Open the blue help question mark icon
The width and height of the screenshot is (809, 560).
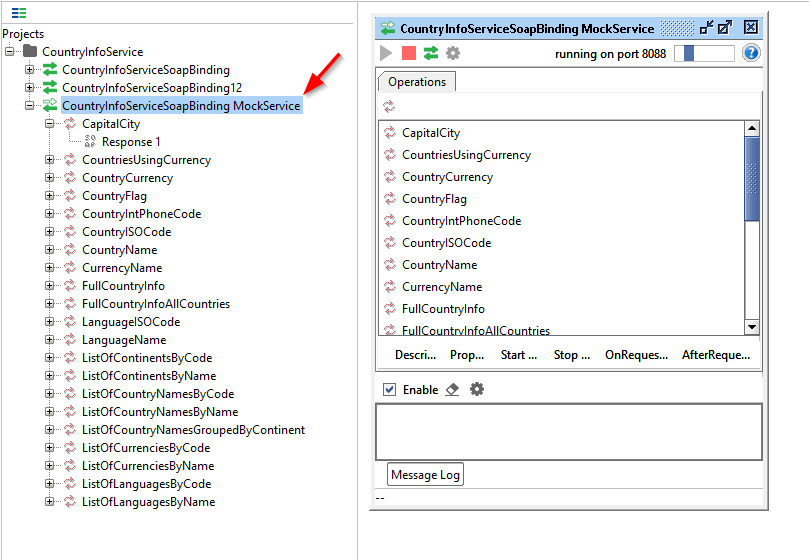click(751, 53)
